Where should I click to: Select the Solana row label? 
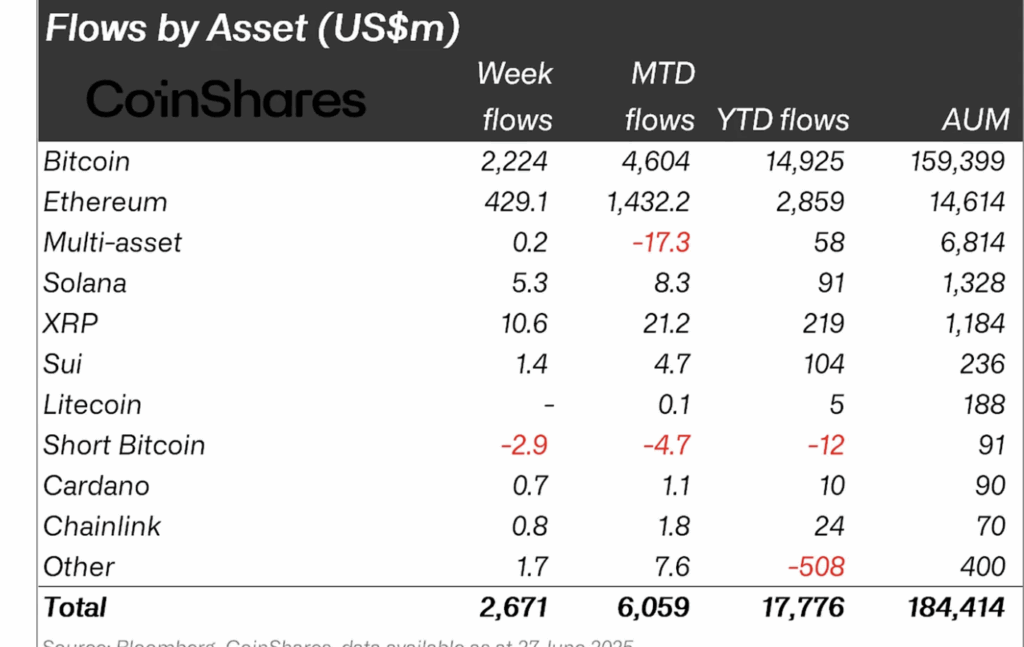[x=85, y=283]
